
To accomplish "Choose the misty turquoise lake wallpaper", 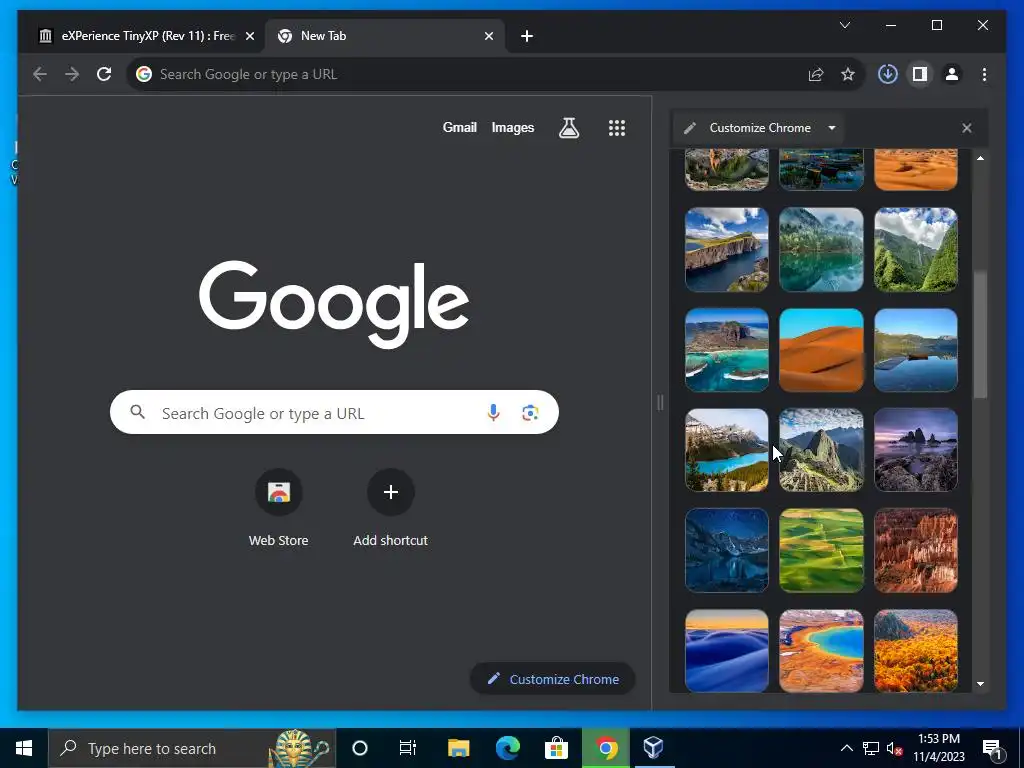I will [x=821, y=249].
